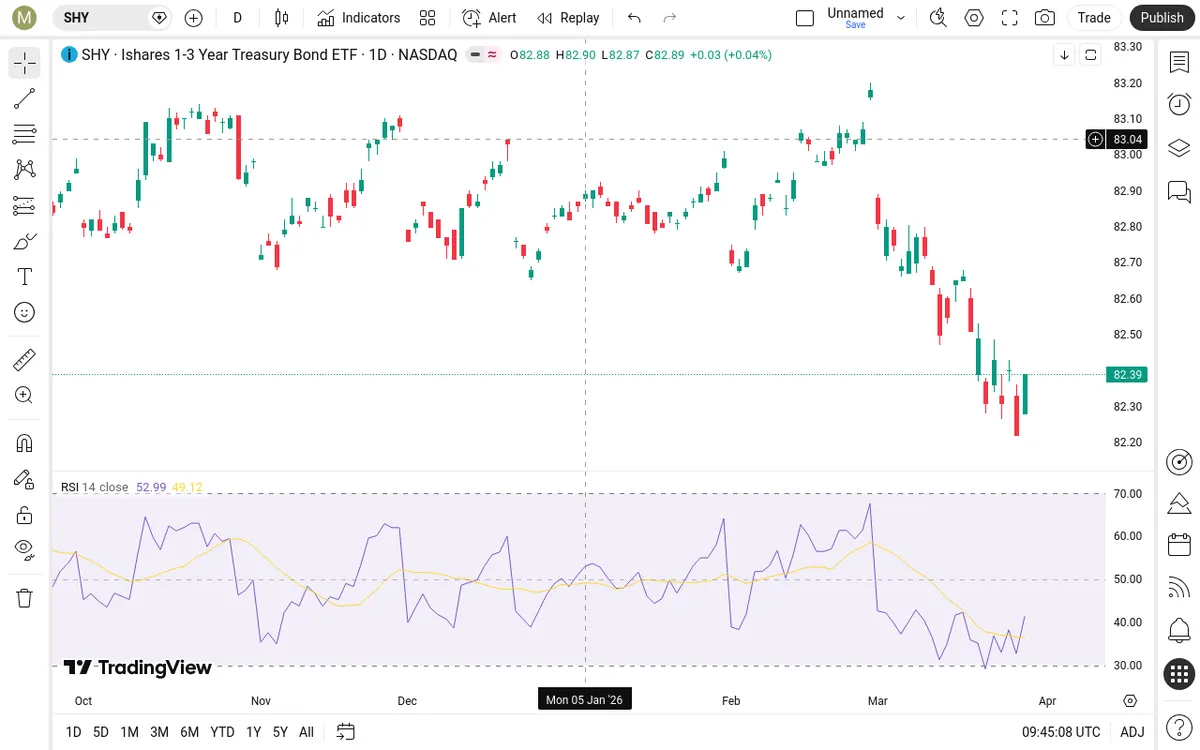Select the 1D time range
The width and height of the screenshot is (1200, 750).
(x=73, y=732)
